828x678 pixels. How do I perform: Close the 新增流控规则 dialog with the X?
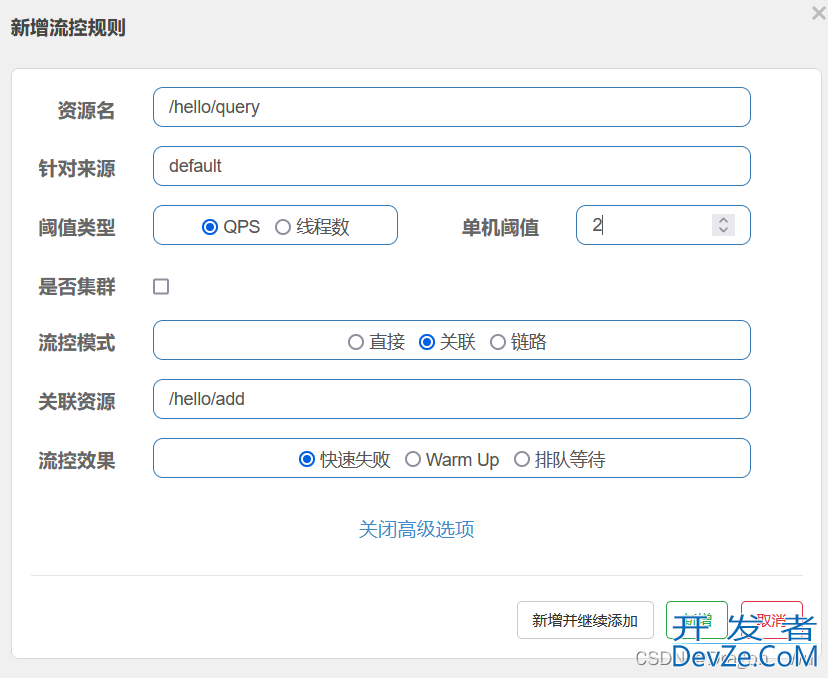tap(819, 13)
